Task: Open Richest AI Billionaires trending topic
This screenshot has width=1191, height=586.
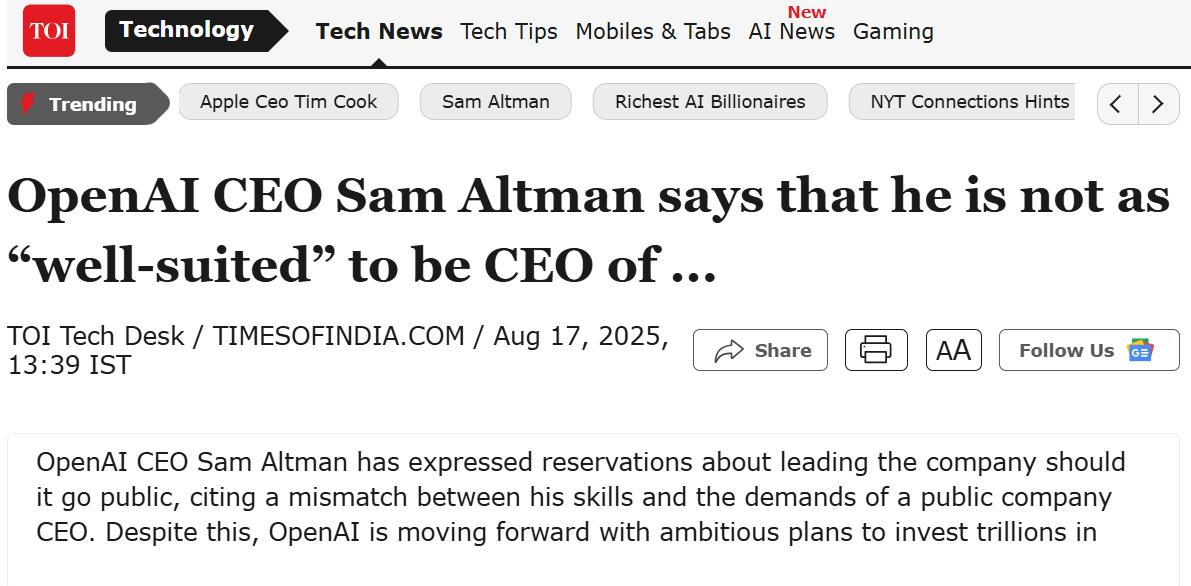Action: point(710,102)
